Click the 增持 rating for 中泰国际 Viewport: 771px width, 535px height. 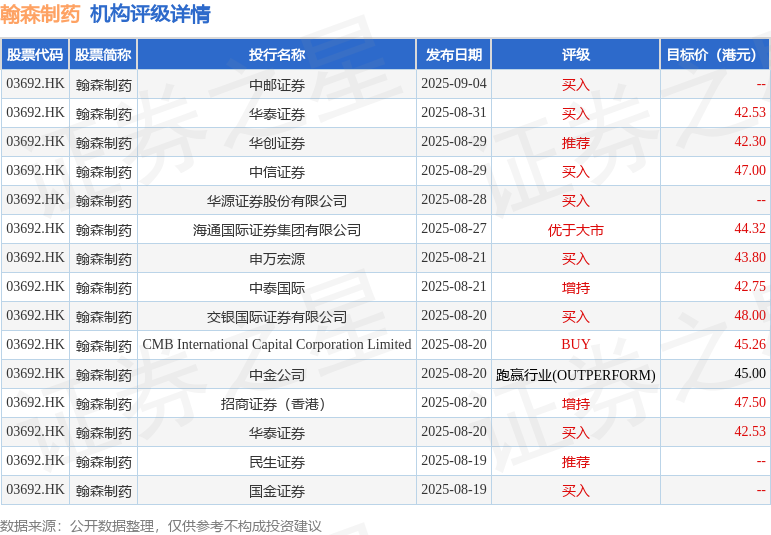[576, 288]
